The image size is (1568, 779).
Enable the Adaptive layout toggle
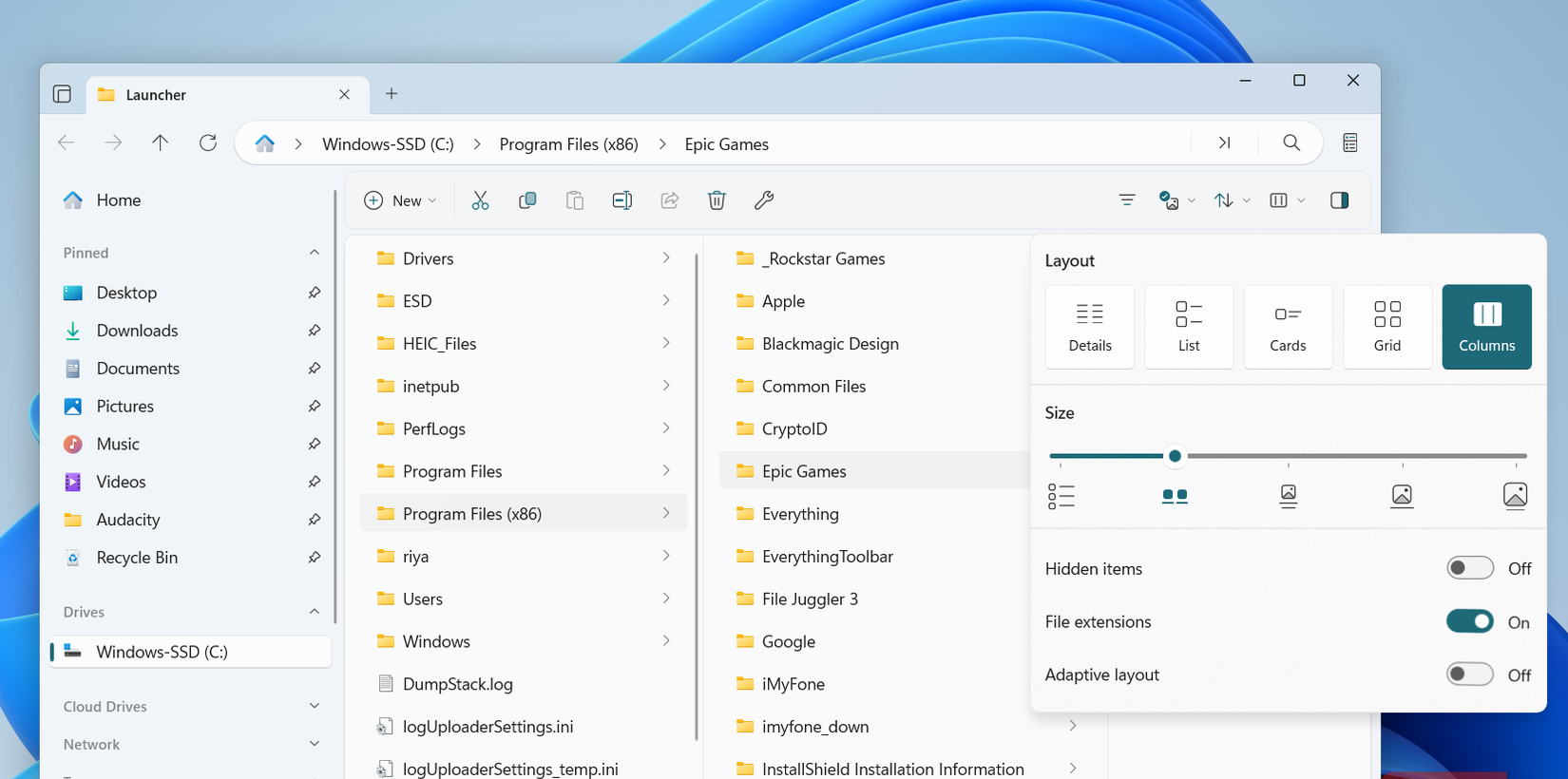tap(1469, 674)
